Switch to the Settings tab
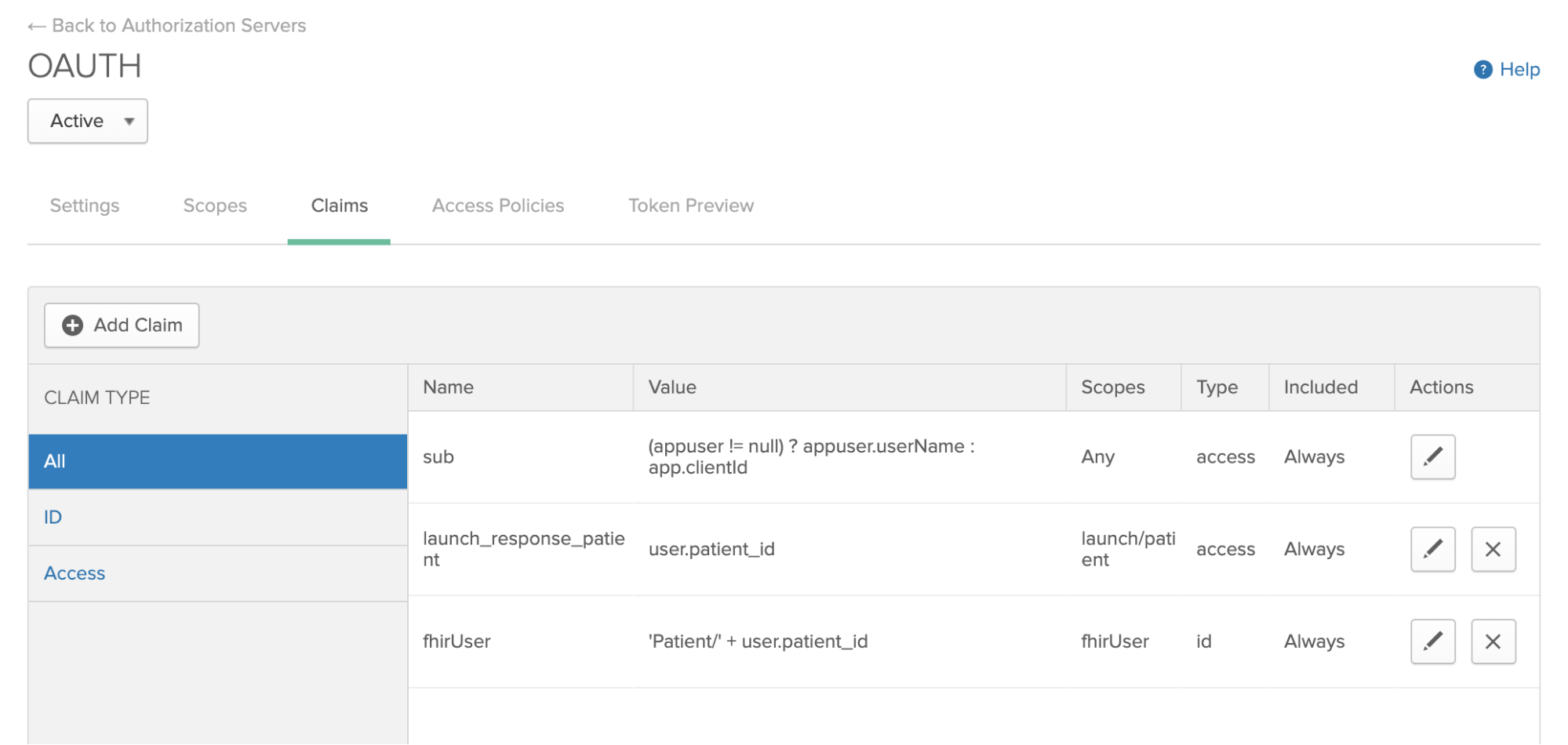The width and height of the screenshot is (1568, 745). [x=84, y=205]
